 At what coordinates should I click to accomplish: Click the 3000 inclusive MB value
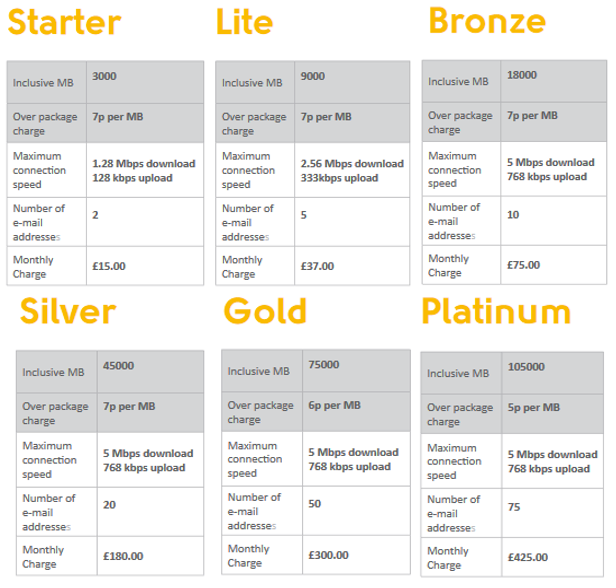[x=104, y=76]
